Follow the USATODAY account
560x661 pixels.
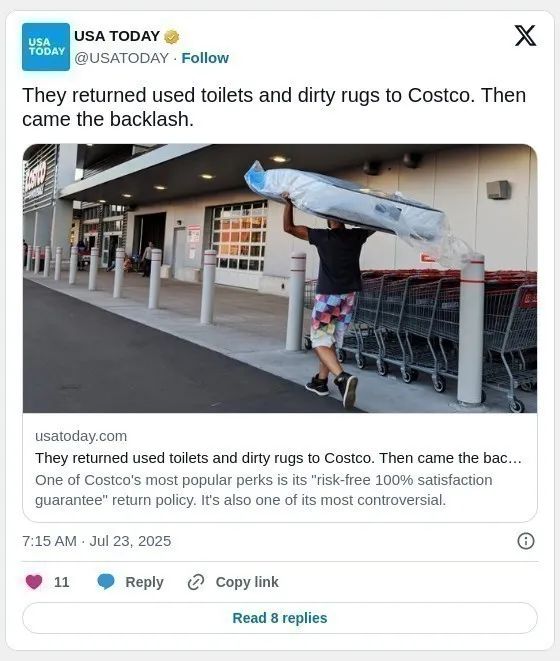[x=205, y=58]
